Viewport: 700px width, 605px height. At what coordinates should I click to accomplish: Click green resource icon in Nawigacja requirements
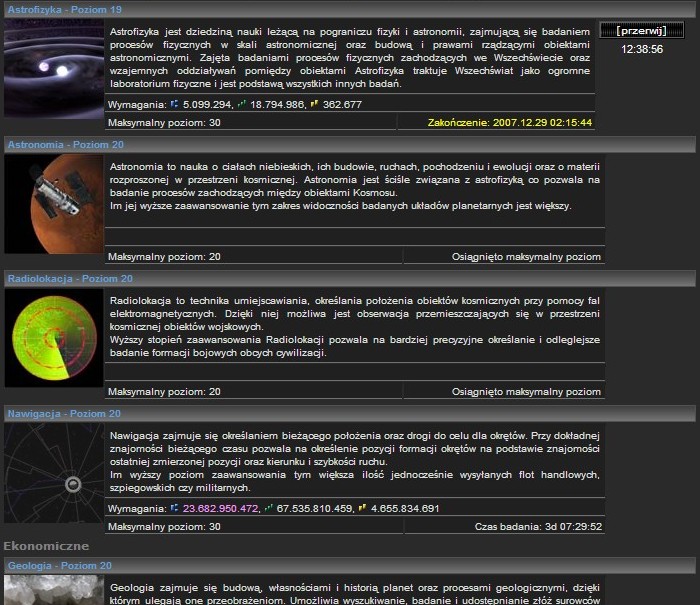pos(268,508)
